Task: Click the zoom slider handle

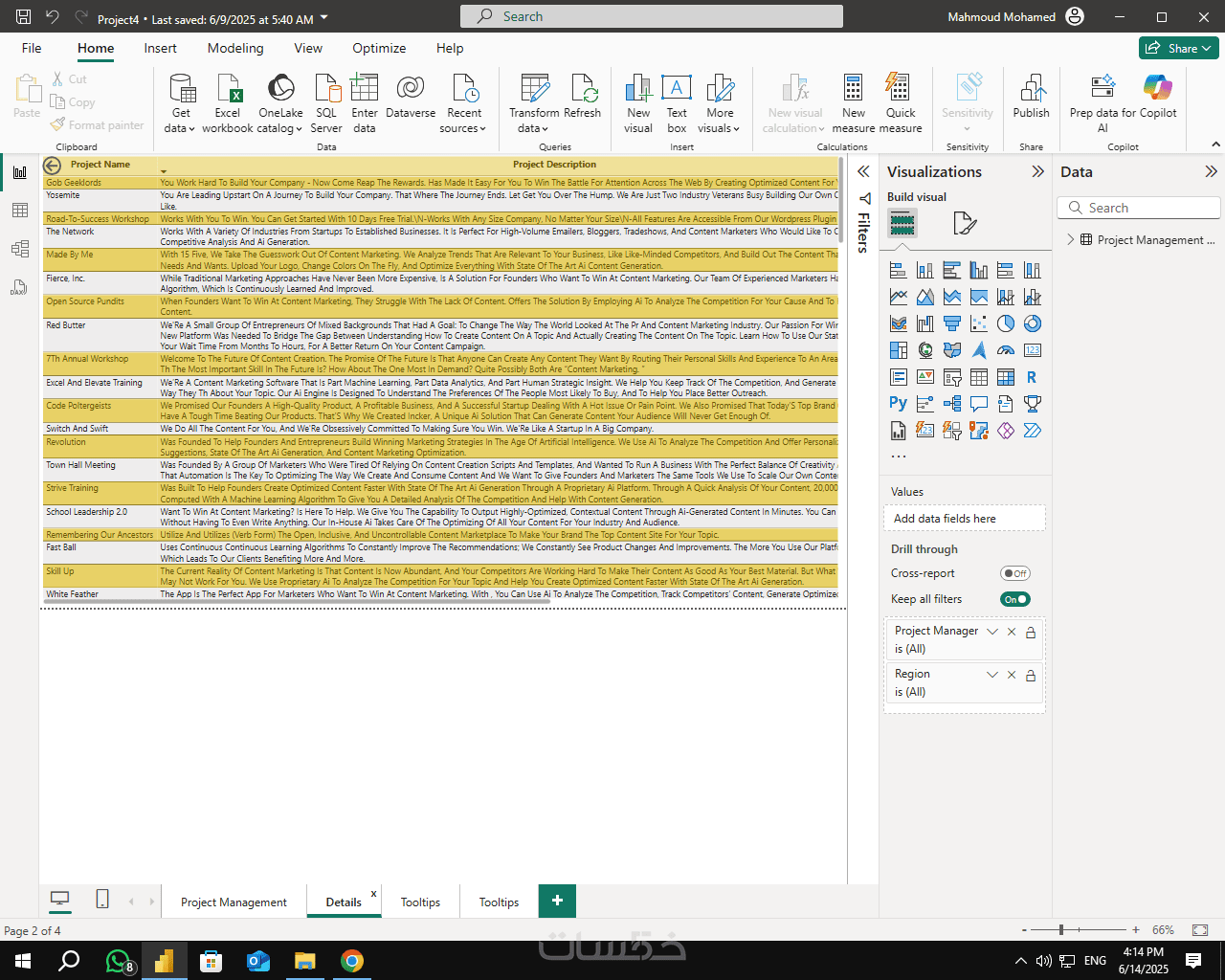Action: click(1060, 929)
